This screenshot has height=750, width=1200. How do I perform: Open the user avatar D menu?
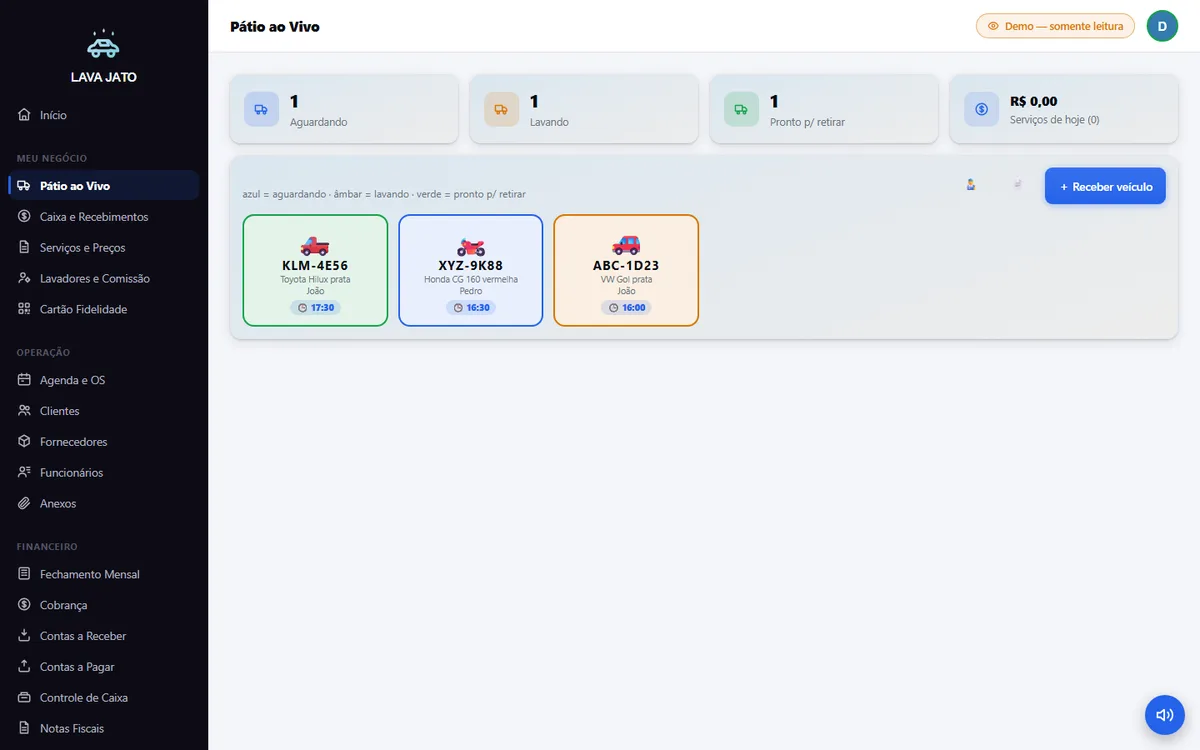click(1162, 26)
